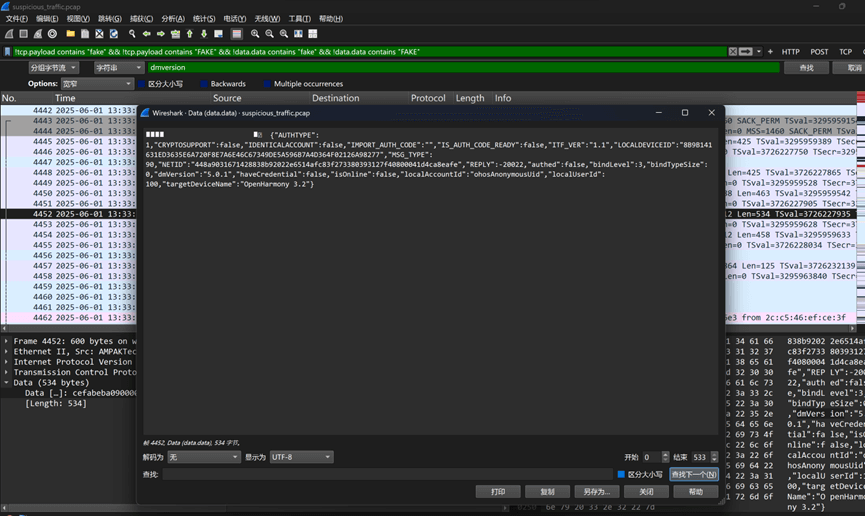Toggle packet colorization toolbar icon
The width and height of the screenshot is (865, 516).
click(x=237, y=34)
